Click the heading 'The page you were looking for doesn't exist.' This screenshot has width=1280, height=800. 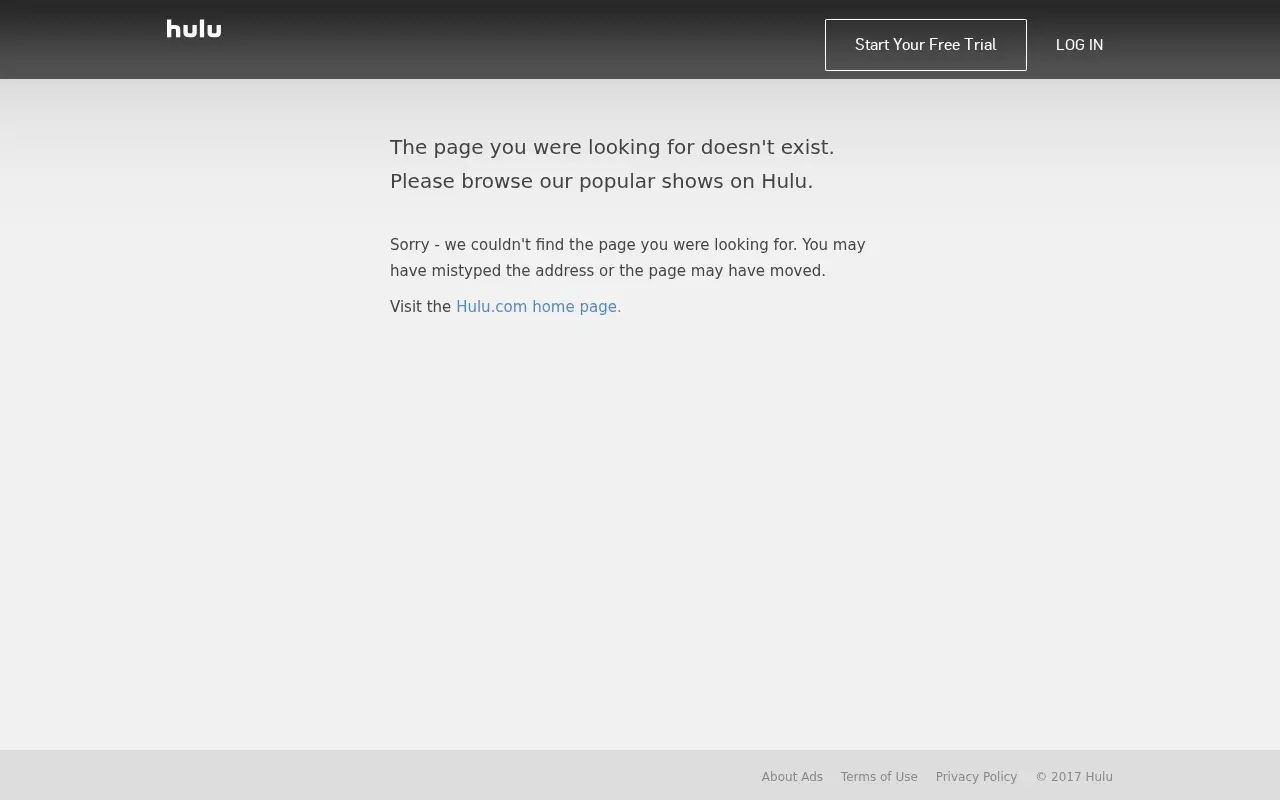click(x=612, y=147)
